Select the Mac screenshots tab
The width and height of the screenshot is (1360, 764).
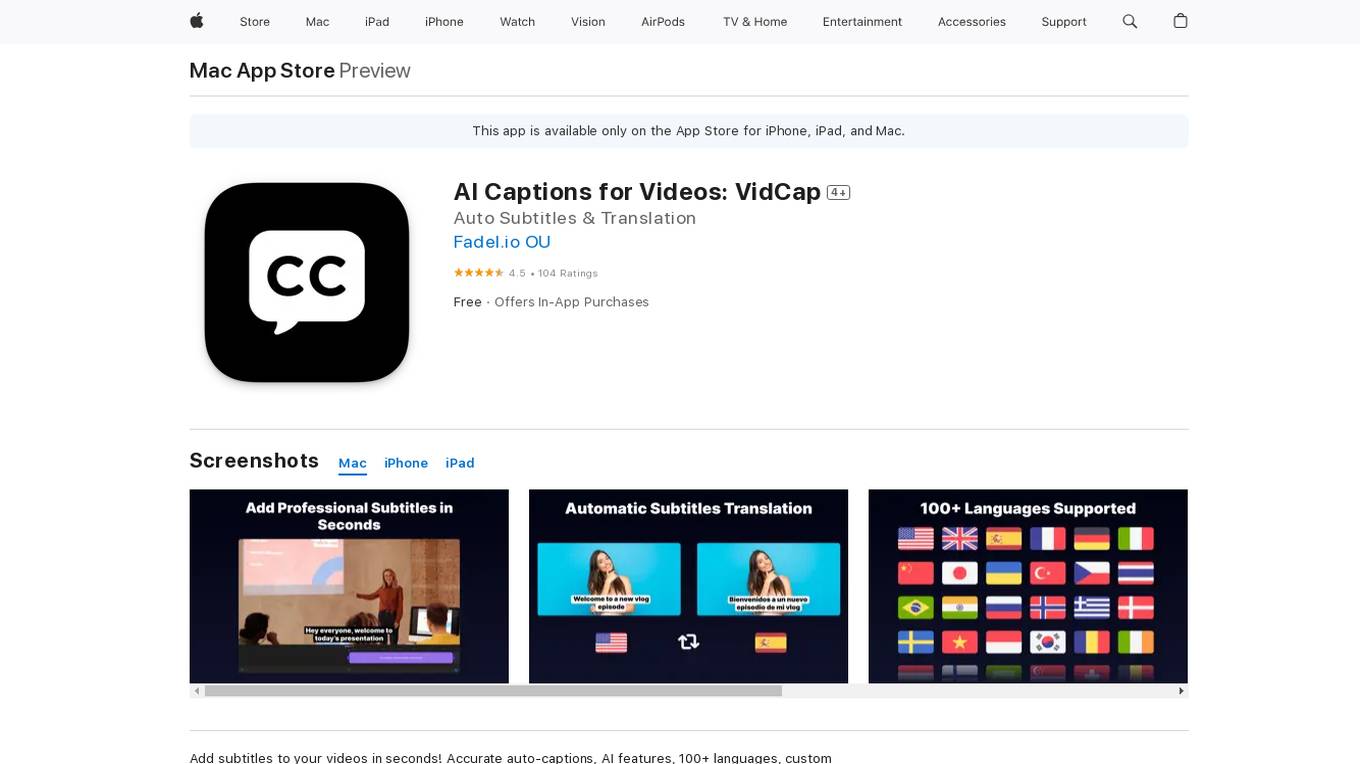(x=352, y=463)
